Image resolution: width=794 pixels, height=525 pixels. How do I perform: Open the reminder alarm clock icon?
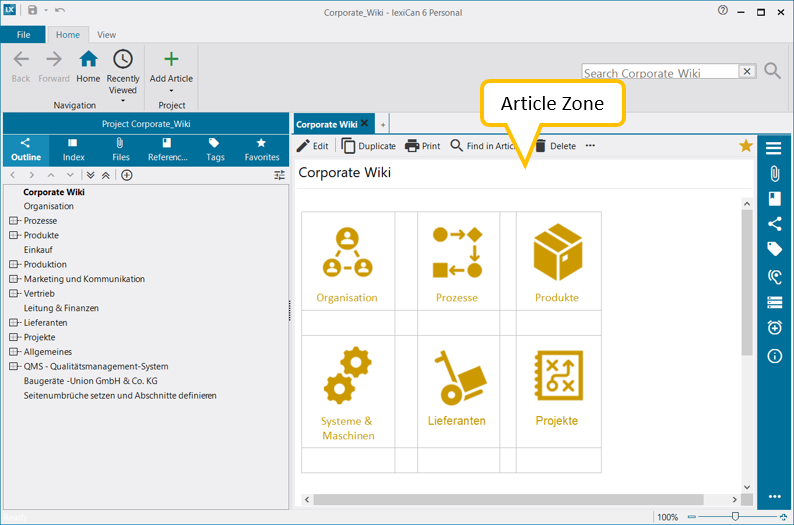[774, 328]
